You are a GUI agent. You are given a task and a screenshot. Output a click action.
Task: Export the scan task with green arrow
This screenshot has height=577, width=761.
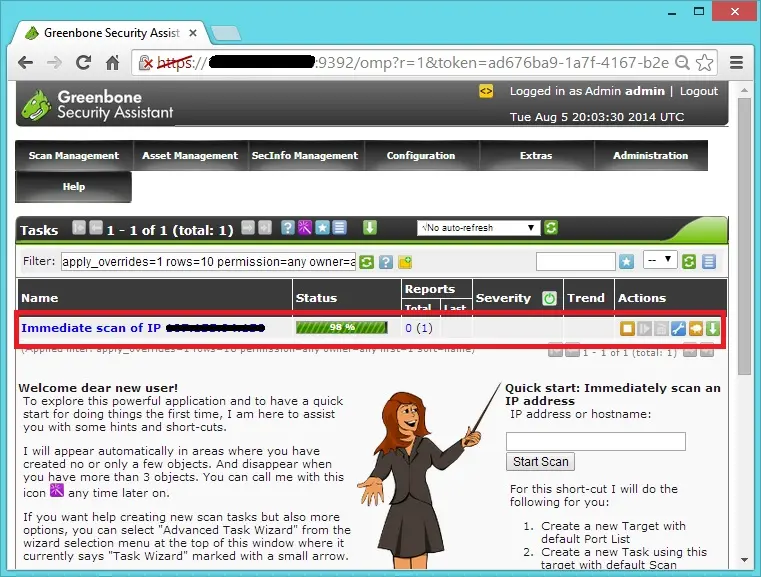(712, 329)
